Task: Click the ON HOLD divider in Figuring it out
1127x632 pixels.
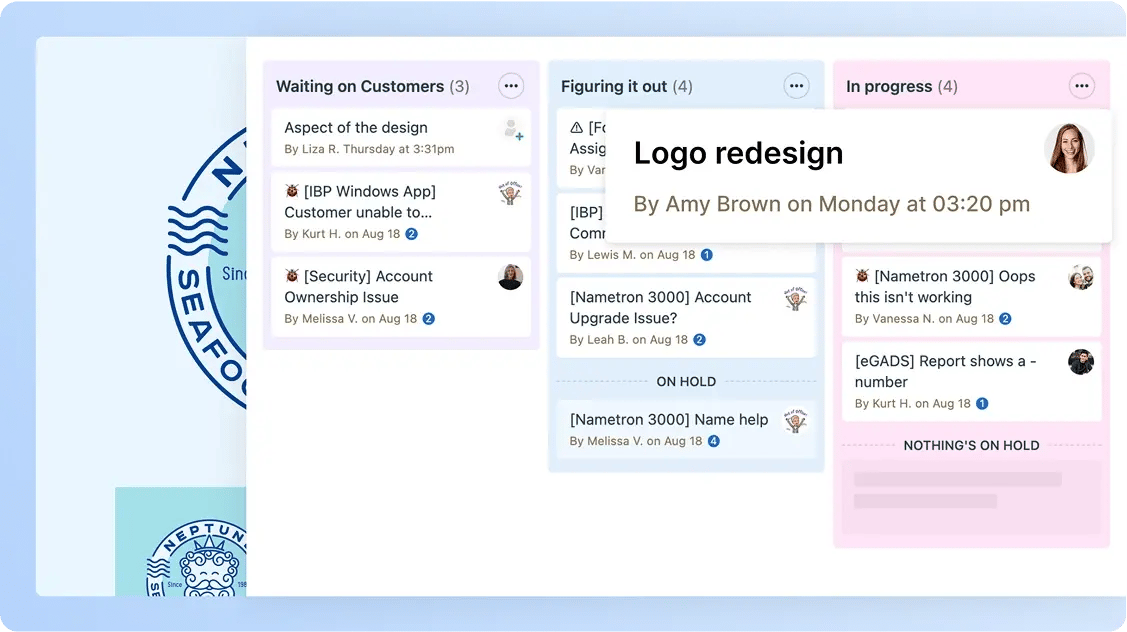Action: coord(687,381)
